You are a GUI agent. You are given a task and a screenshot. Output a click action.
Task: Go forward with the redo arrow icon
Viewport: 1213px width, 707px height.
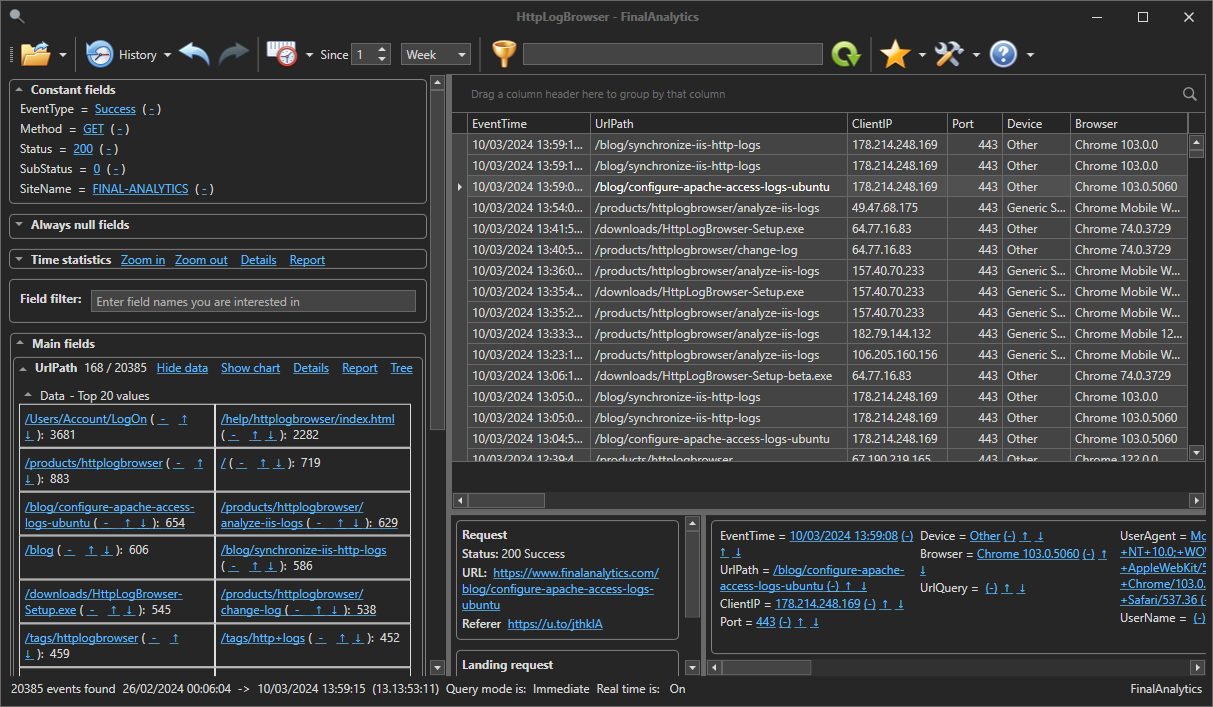[233, 54]
